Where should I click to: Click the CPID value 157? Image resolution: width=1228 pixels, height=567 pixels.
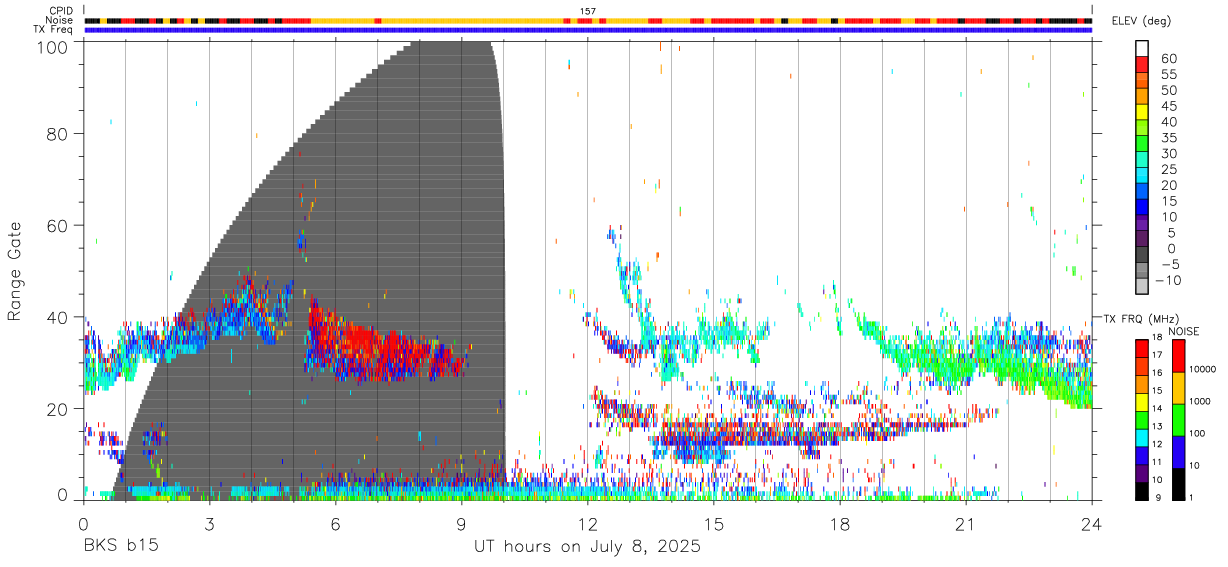(588, 10)
